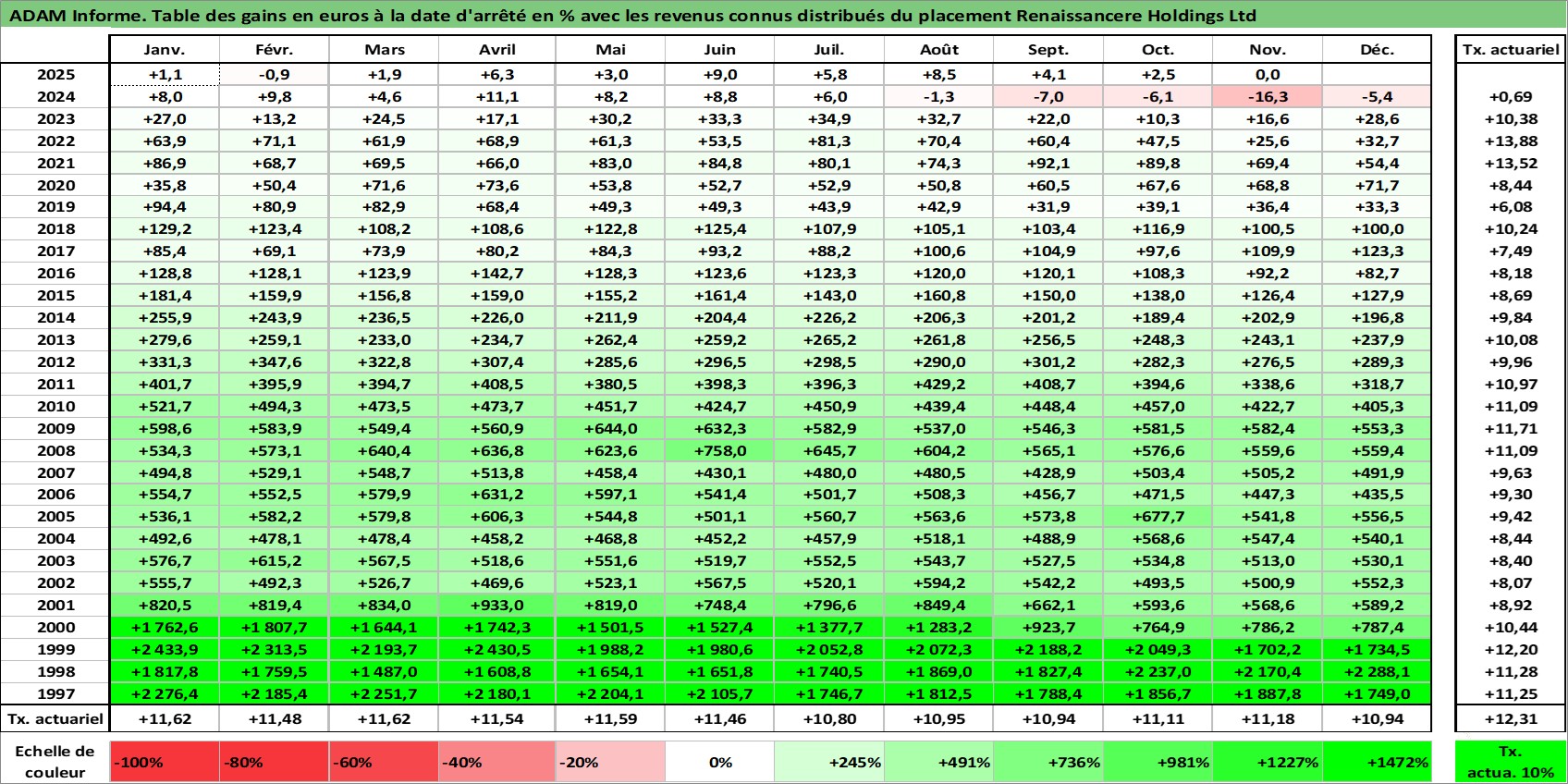Image resolution: width=1568 pixels, height=784 pixels.
Task: Click the +1227% green scale swatch
Action: (1268, 762)
